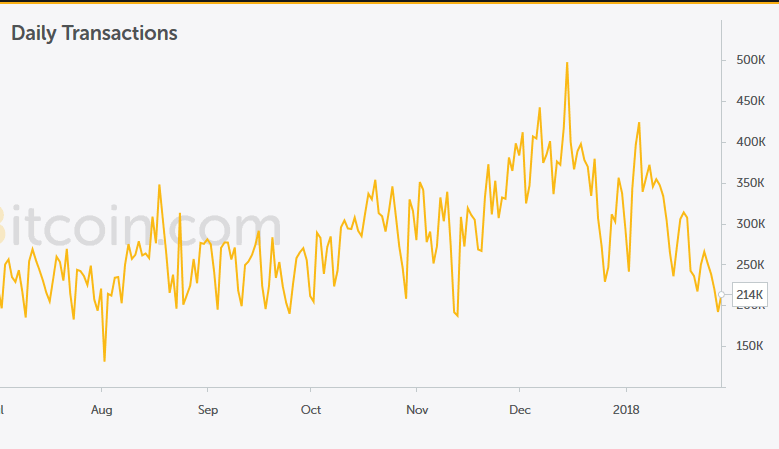
Task: Click the 450K y-axis label
Action: 749,101
